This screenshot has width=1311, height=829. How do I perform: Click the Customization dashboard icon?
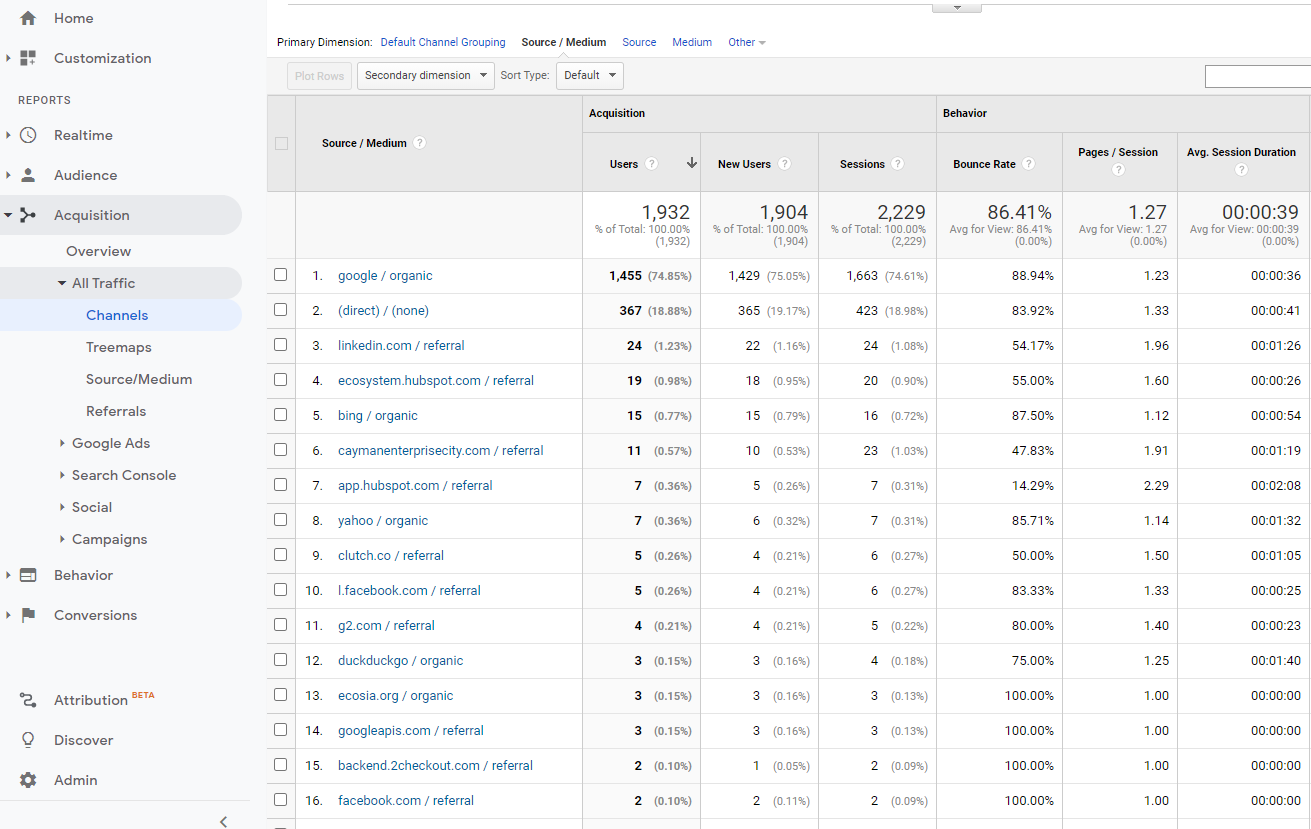coord(28,58)
